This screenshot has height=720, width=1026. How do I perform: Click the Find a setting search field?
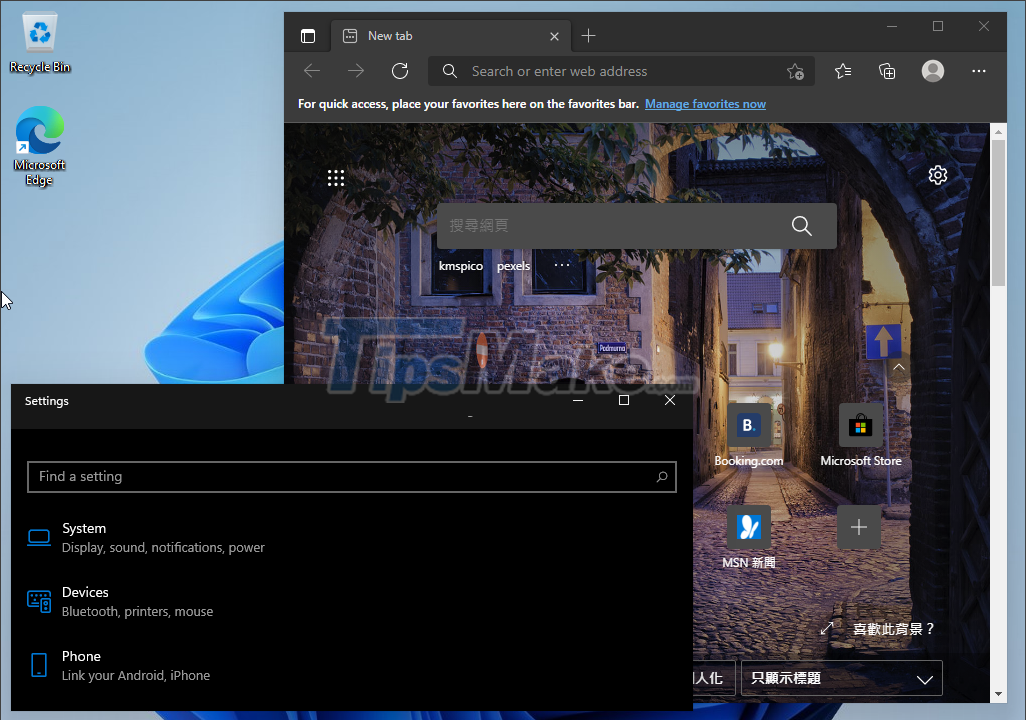(x=352, y=477)
